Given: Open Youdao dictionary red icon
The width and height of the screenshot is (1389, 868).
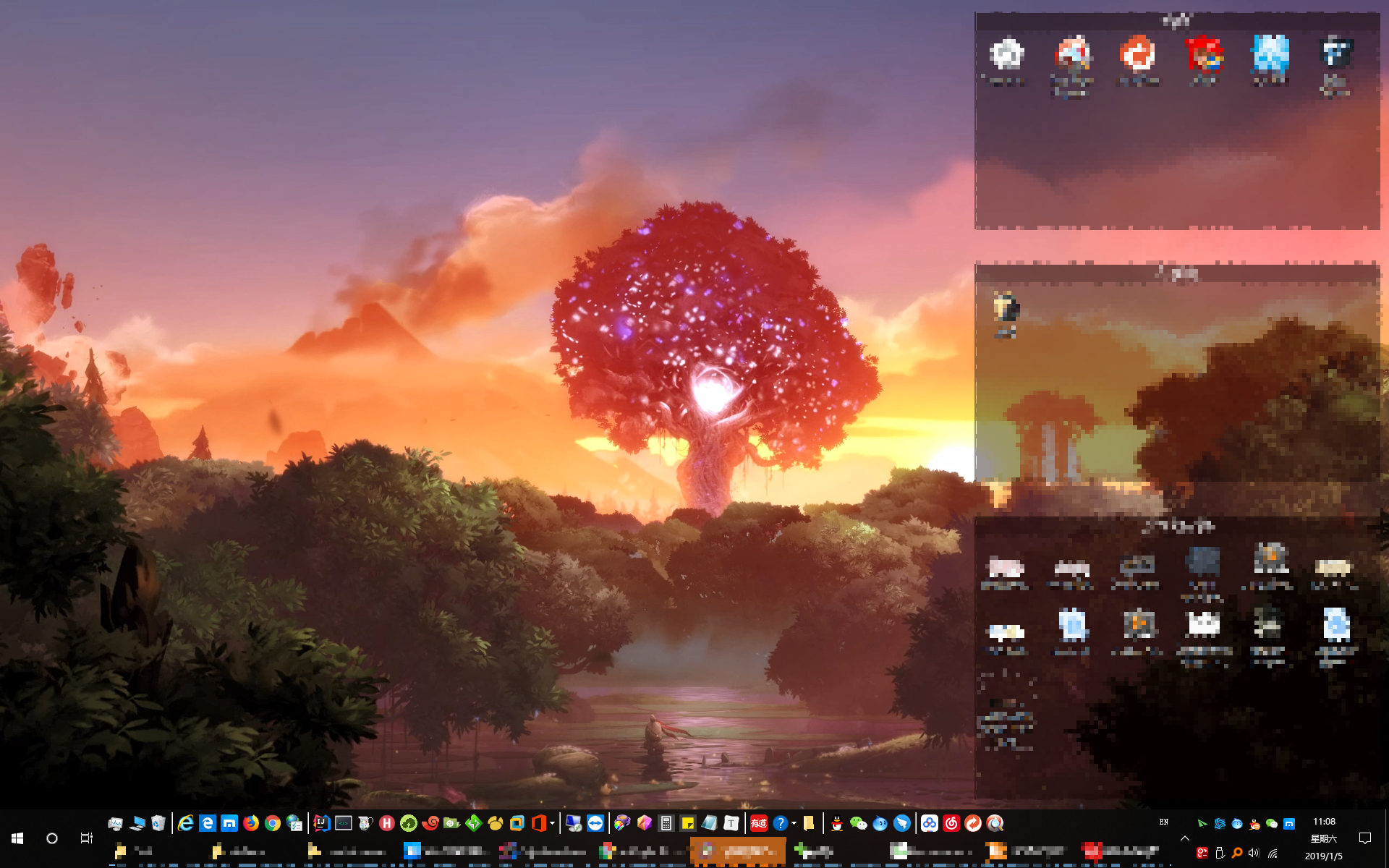Looking at the screenshot, I should point(759,823).
